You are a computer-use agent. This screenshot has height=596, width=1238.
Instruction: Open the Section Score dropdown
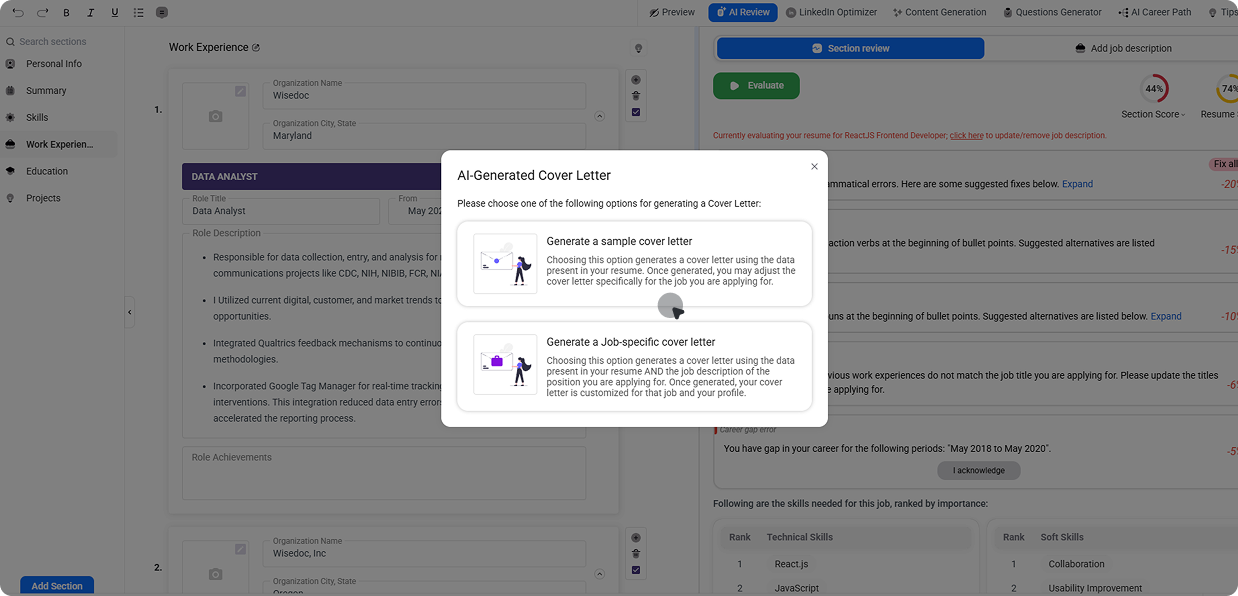(x=1153, y=114)
